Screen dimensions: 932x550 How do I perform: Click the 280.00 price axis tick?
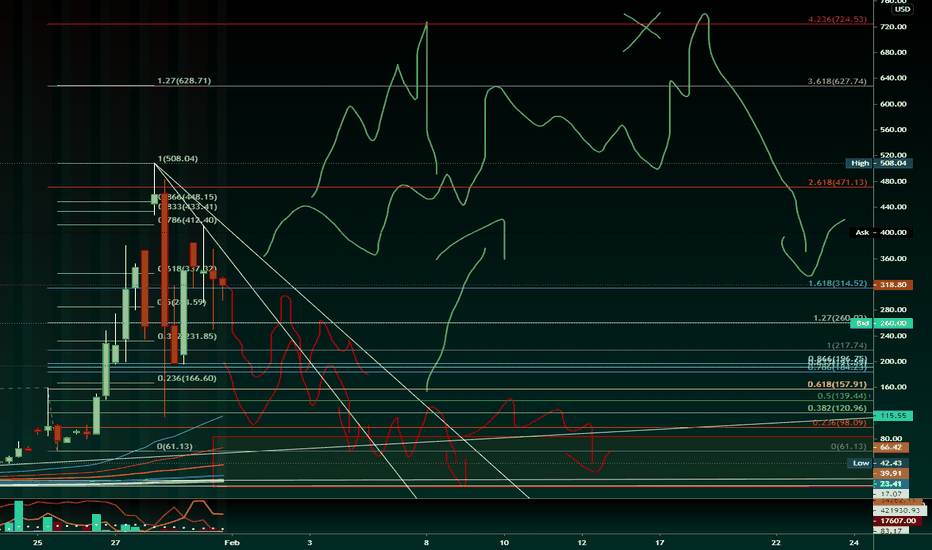pos(893,310)
